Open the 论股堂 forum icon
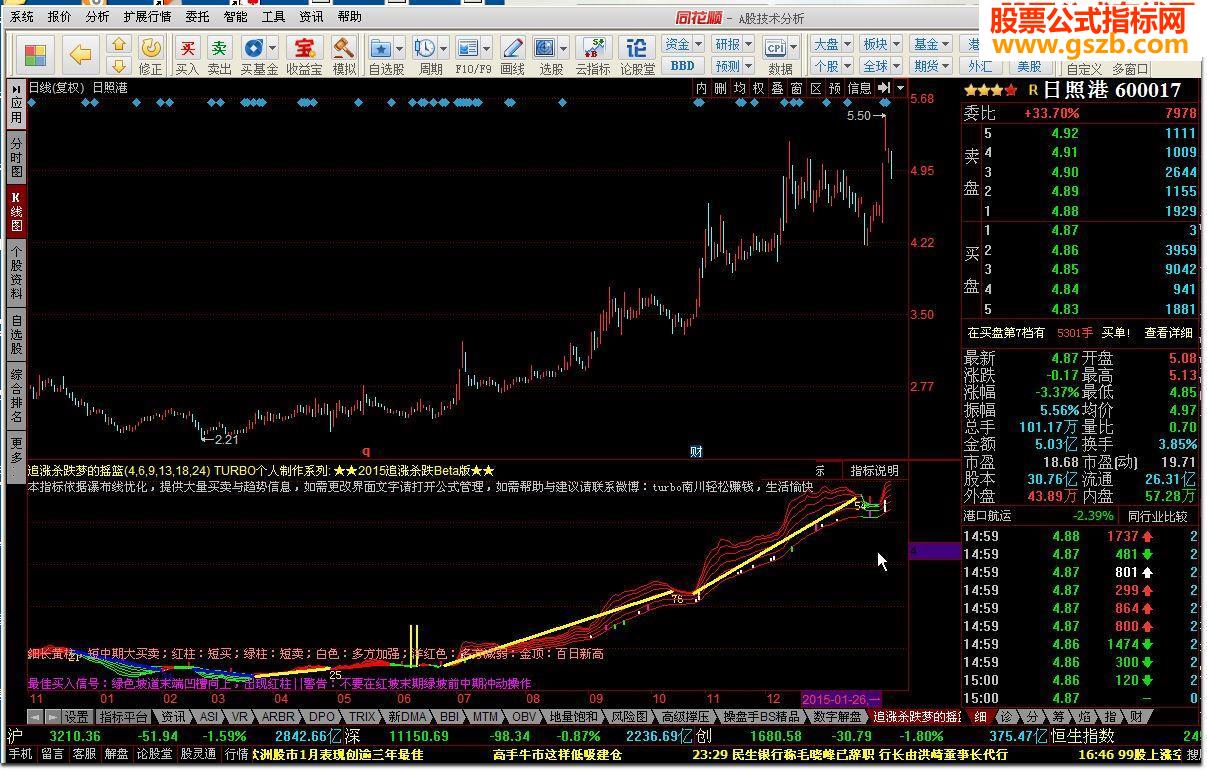 637,55
